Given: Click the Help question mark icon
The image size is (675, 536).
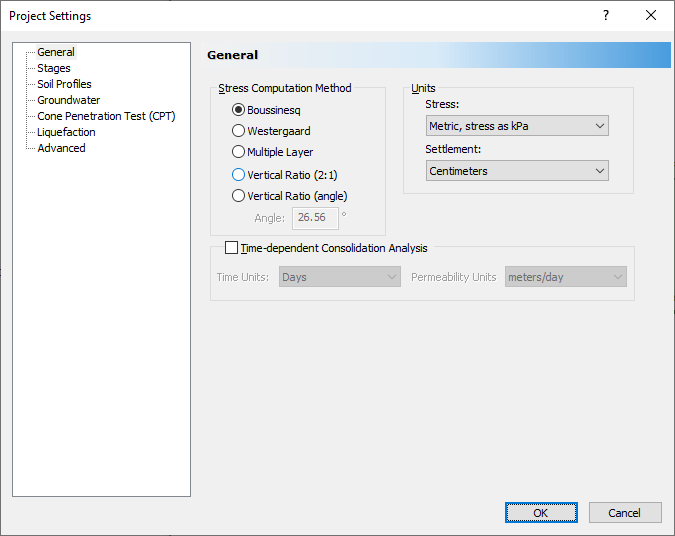Looking at the screenshot, I should 605,16.
